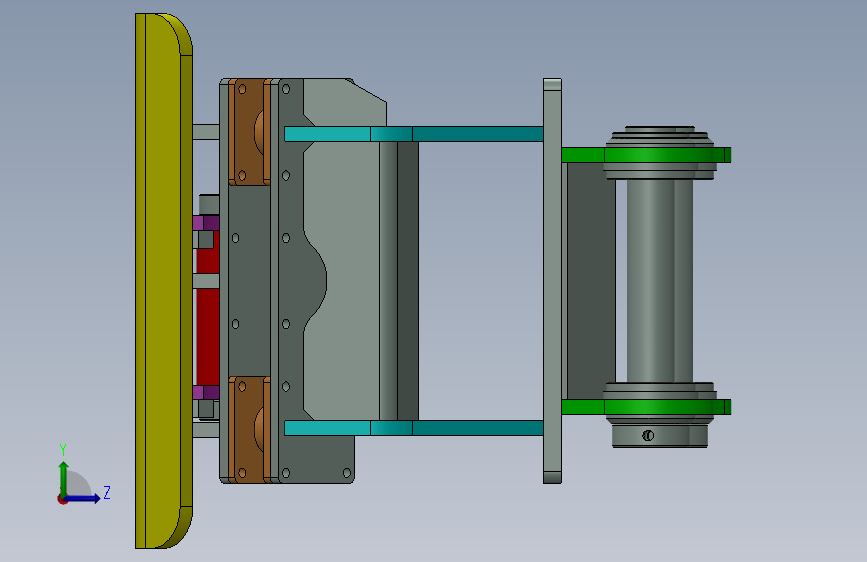Pick the set screw on lower collar

[x=648, y=436]
